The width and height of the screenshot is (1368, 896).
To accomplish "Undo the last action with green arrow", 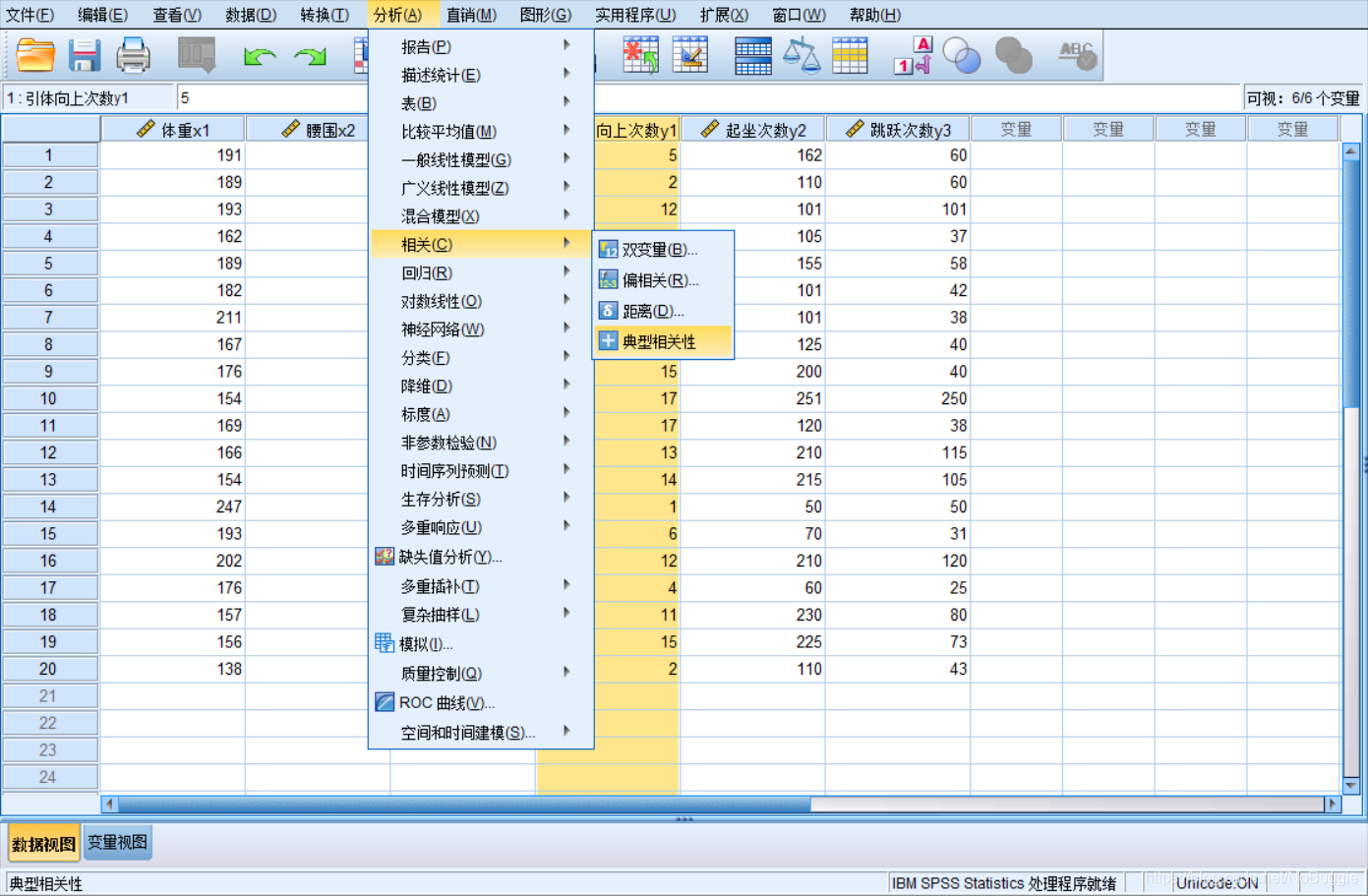I will [x=260, y=57].
